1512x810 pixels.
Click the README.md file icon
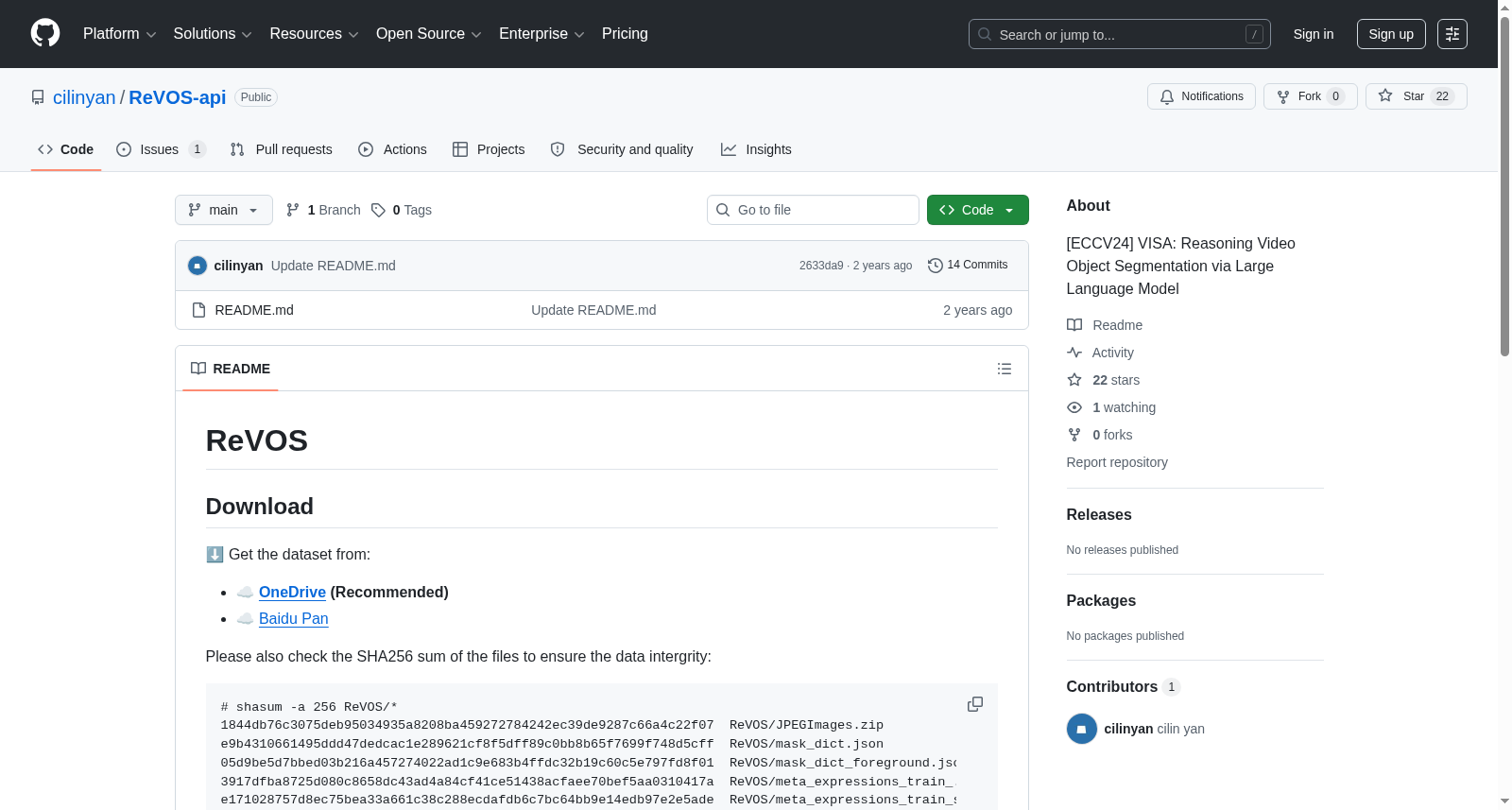point(198,310)
